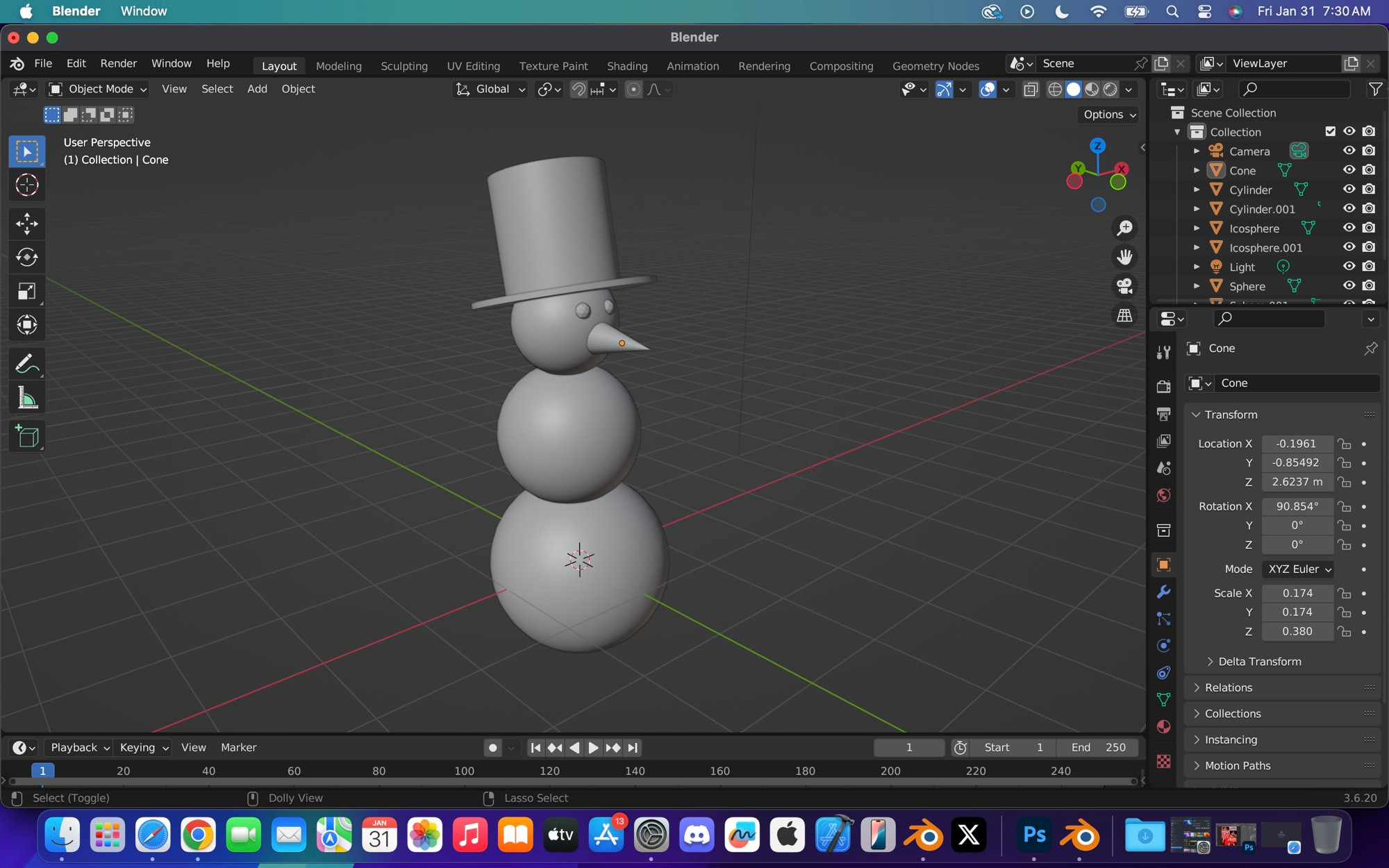Select the Annotate tool

click(x=27, y=363)
